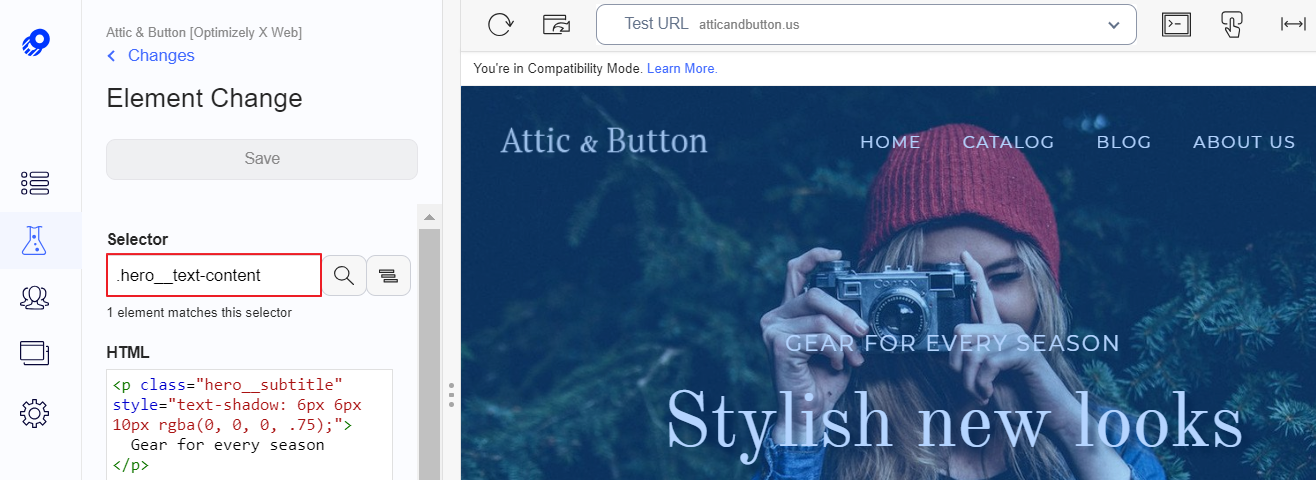Click the panel divider drag handle
The image size is (1316, 480).
[451, 394]
